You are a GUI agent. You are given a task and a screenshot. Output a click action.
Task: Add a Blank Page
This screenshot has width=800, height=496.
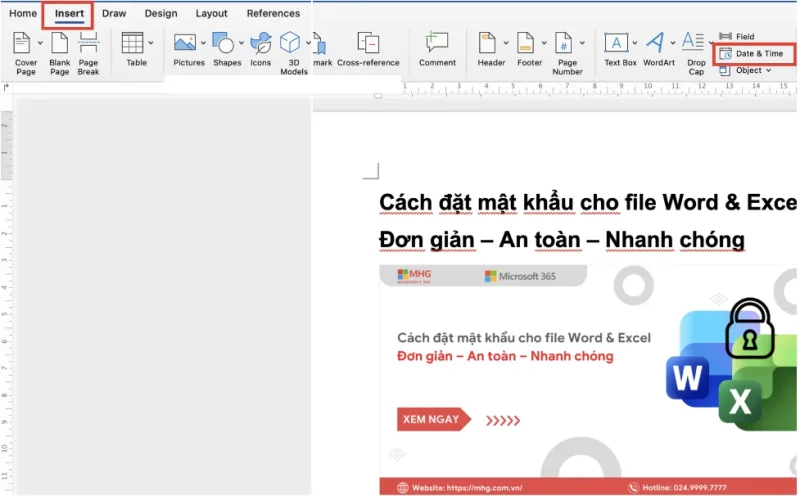(59, 53)
